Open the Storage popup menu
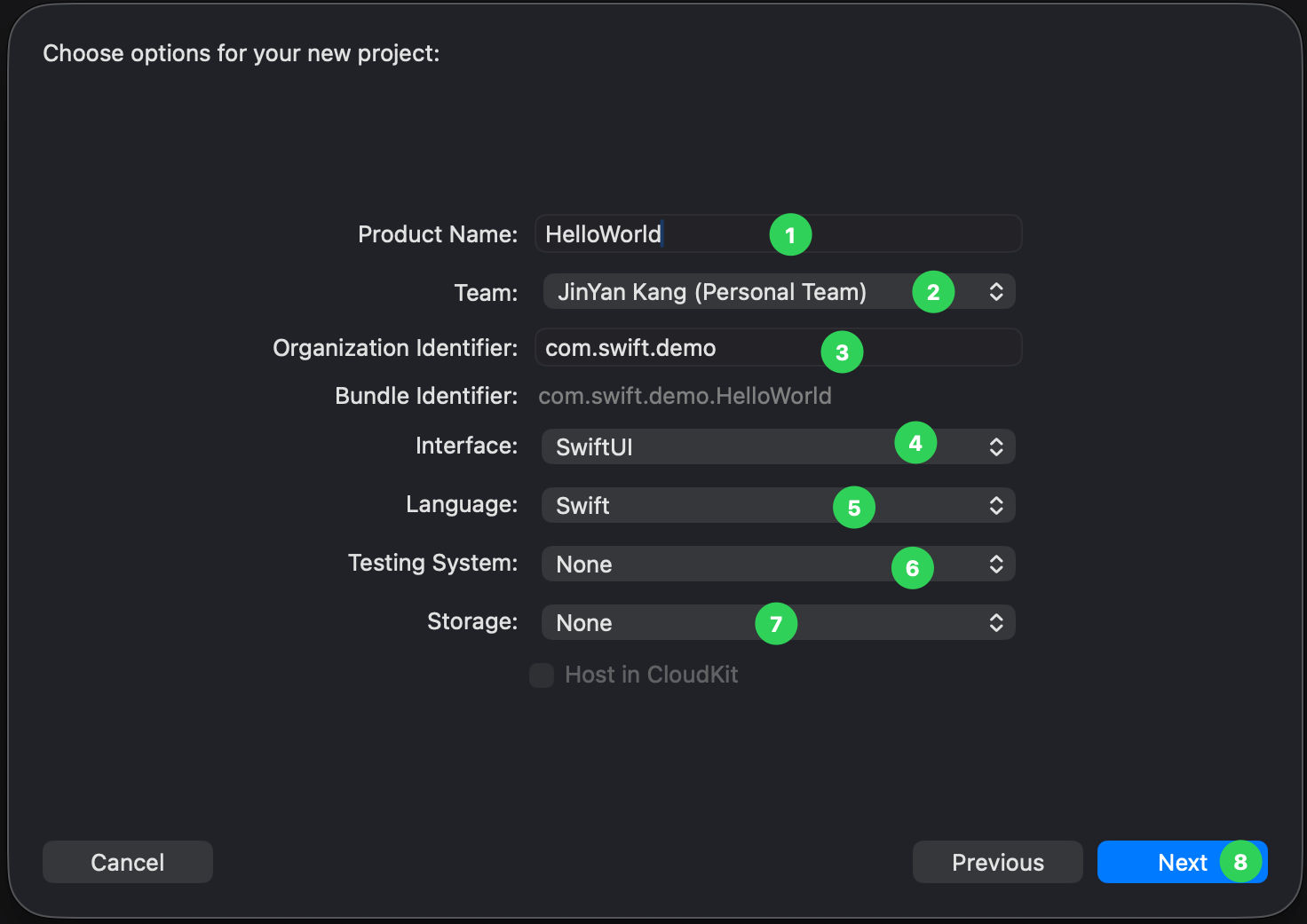 [x=779, y=623]
